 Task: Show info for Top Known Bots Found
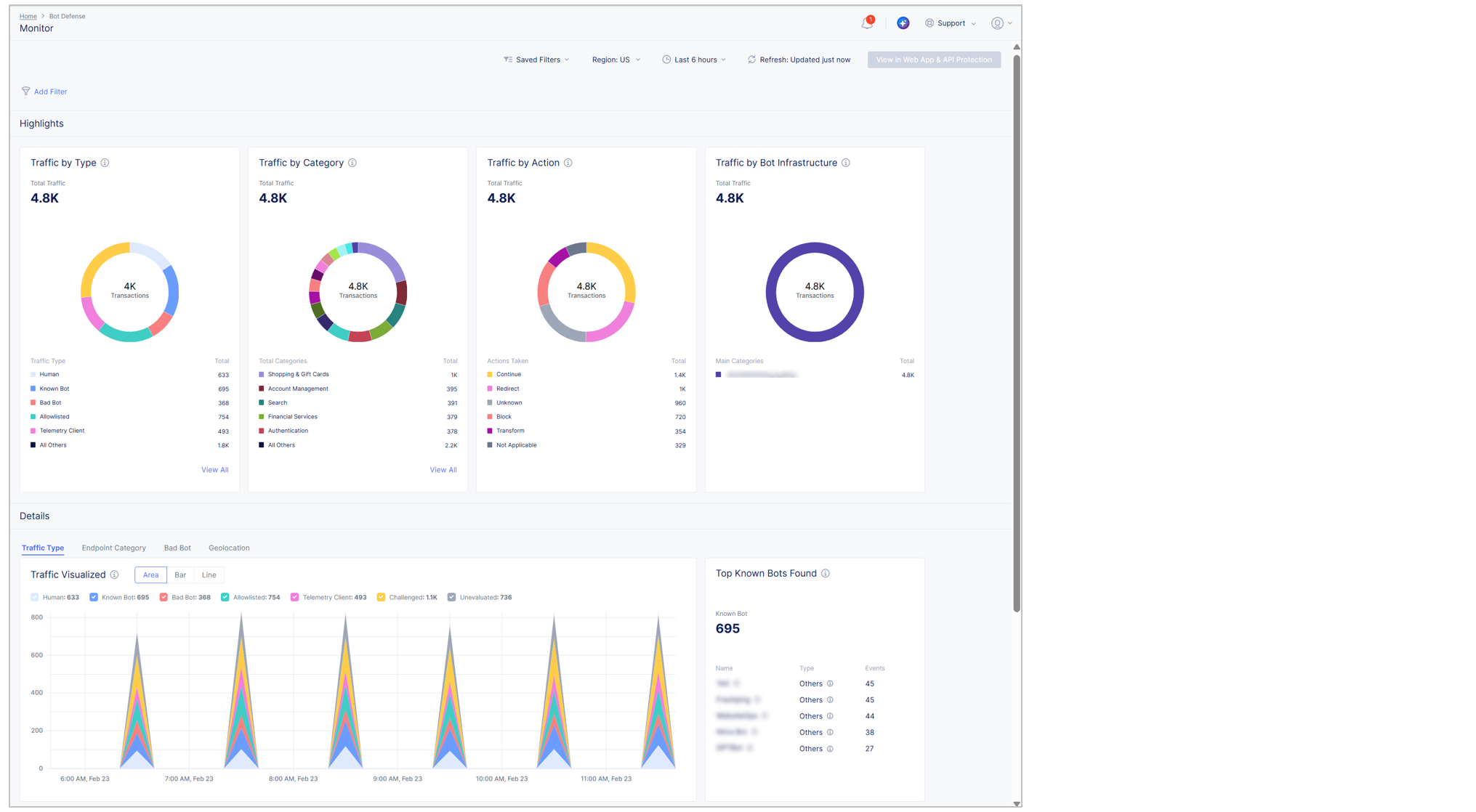tap(826, 573)
